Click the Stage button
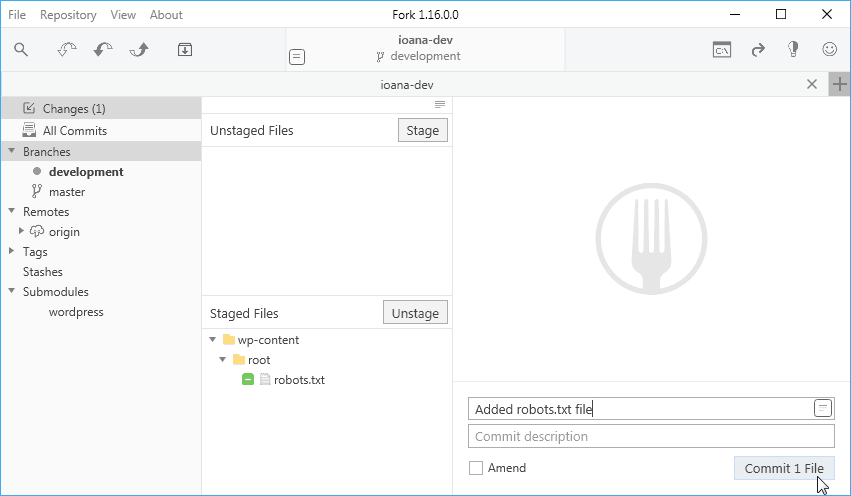Image resolution: width=851 pixels, height=496 pixels. tap(423, 130)
